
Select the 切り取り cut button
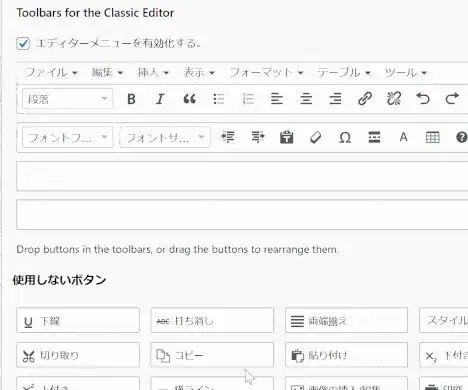[x=78, y=355]
